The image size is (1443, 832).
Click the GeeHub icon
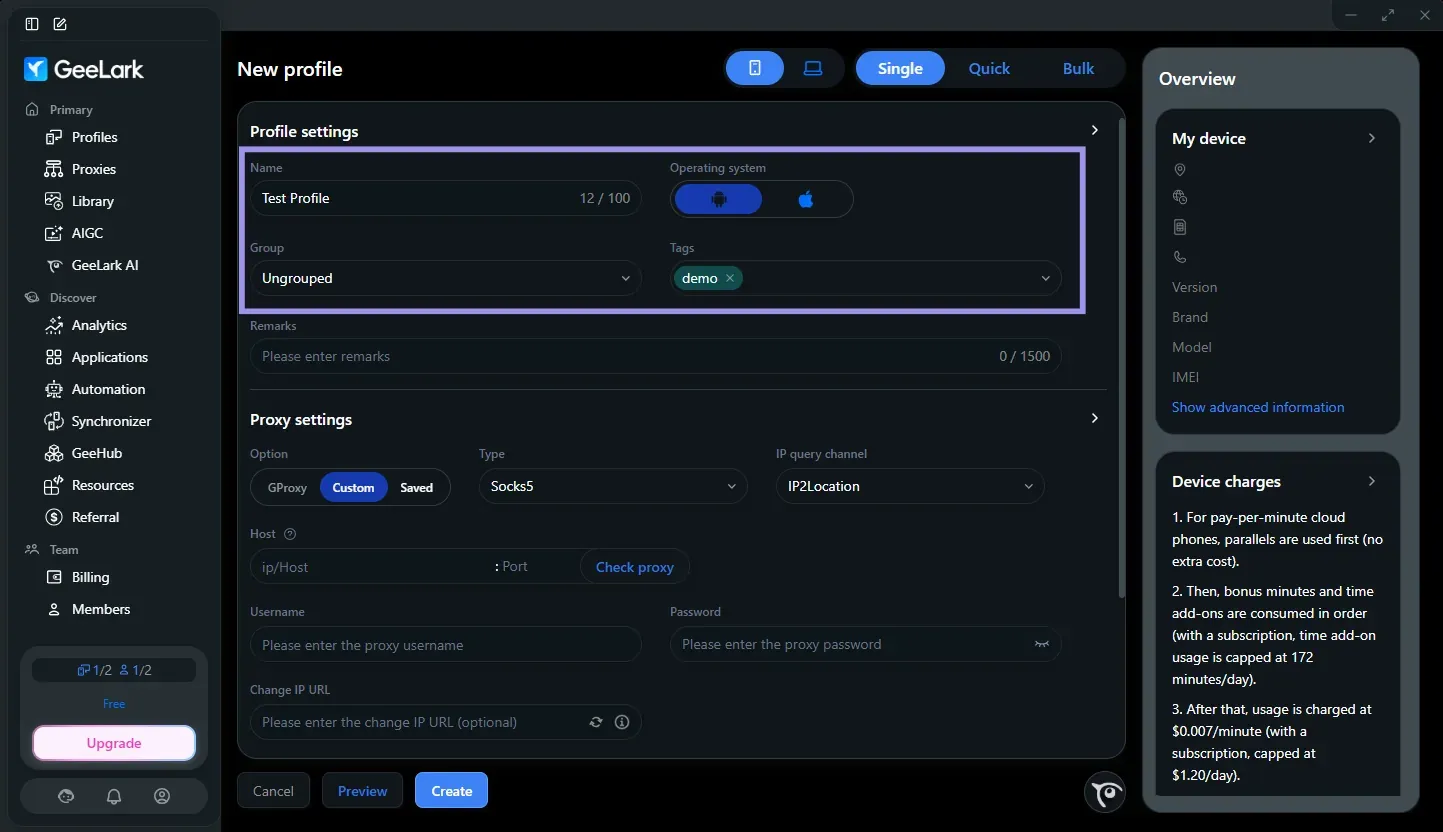pos(54,453)
